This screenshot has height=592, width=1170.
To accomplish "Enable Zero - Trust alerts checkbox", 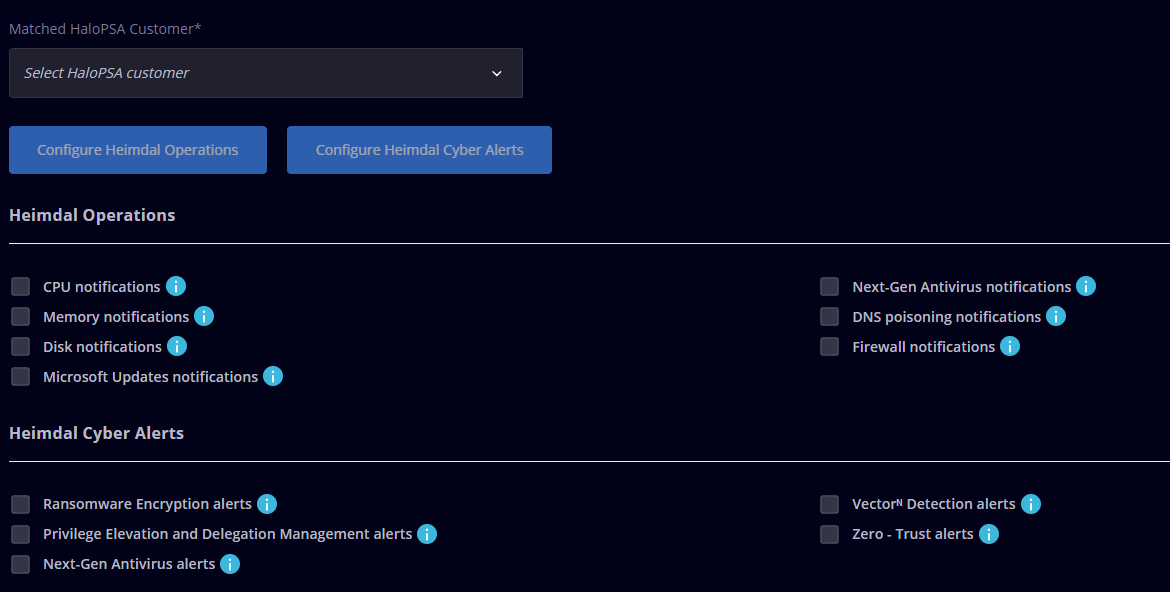I will (x=830, y=535).
